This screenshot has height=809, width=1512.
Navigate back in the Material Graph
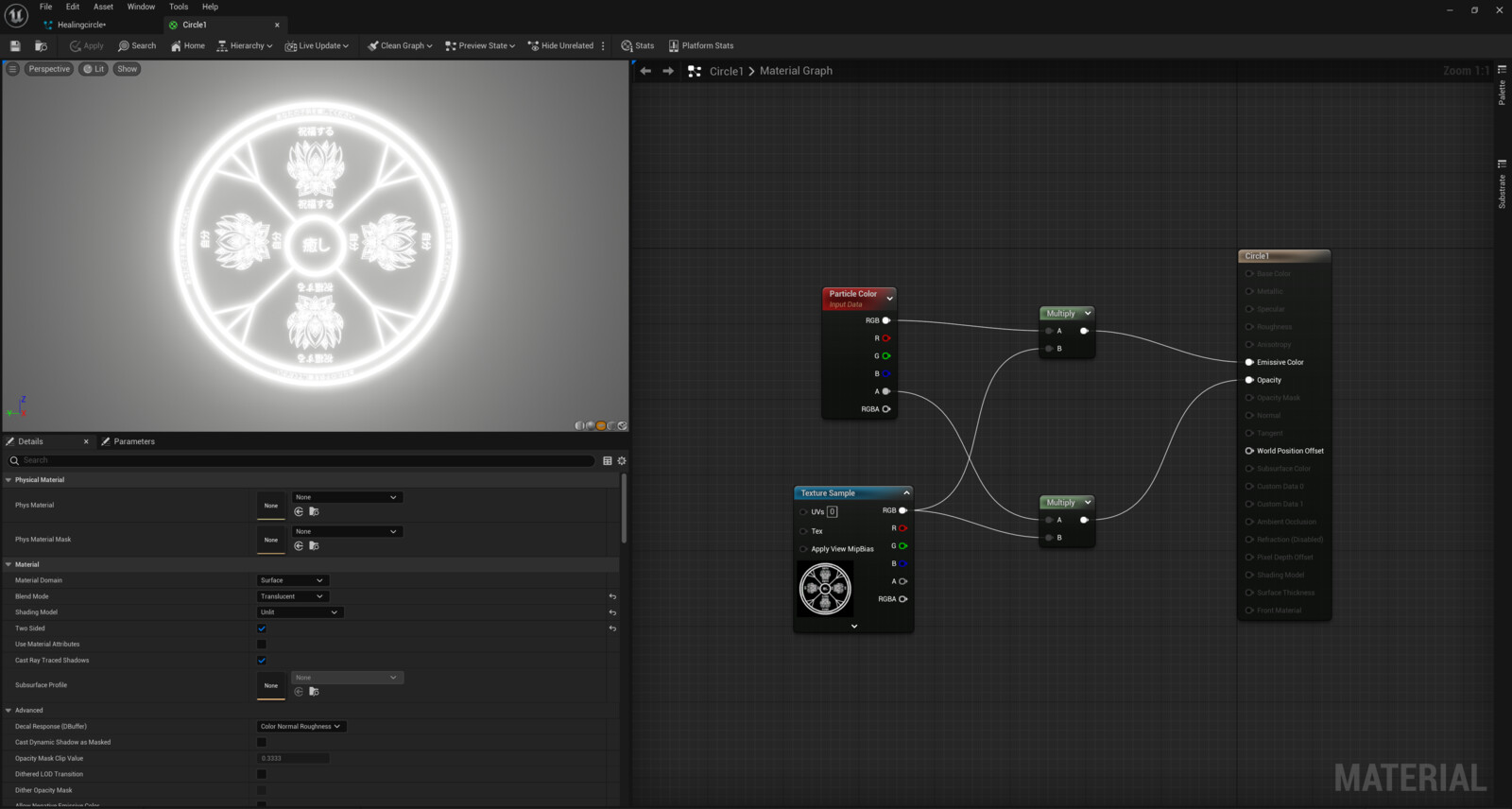(x=645, y=71)
